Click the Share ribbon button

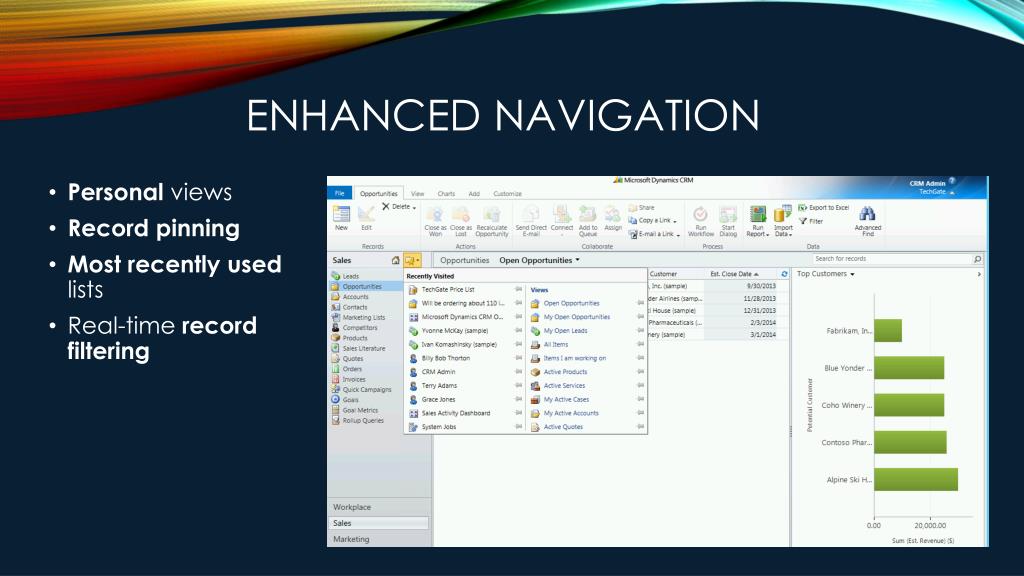click(641, 208)
